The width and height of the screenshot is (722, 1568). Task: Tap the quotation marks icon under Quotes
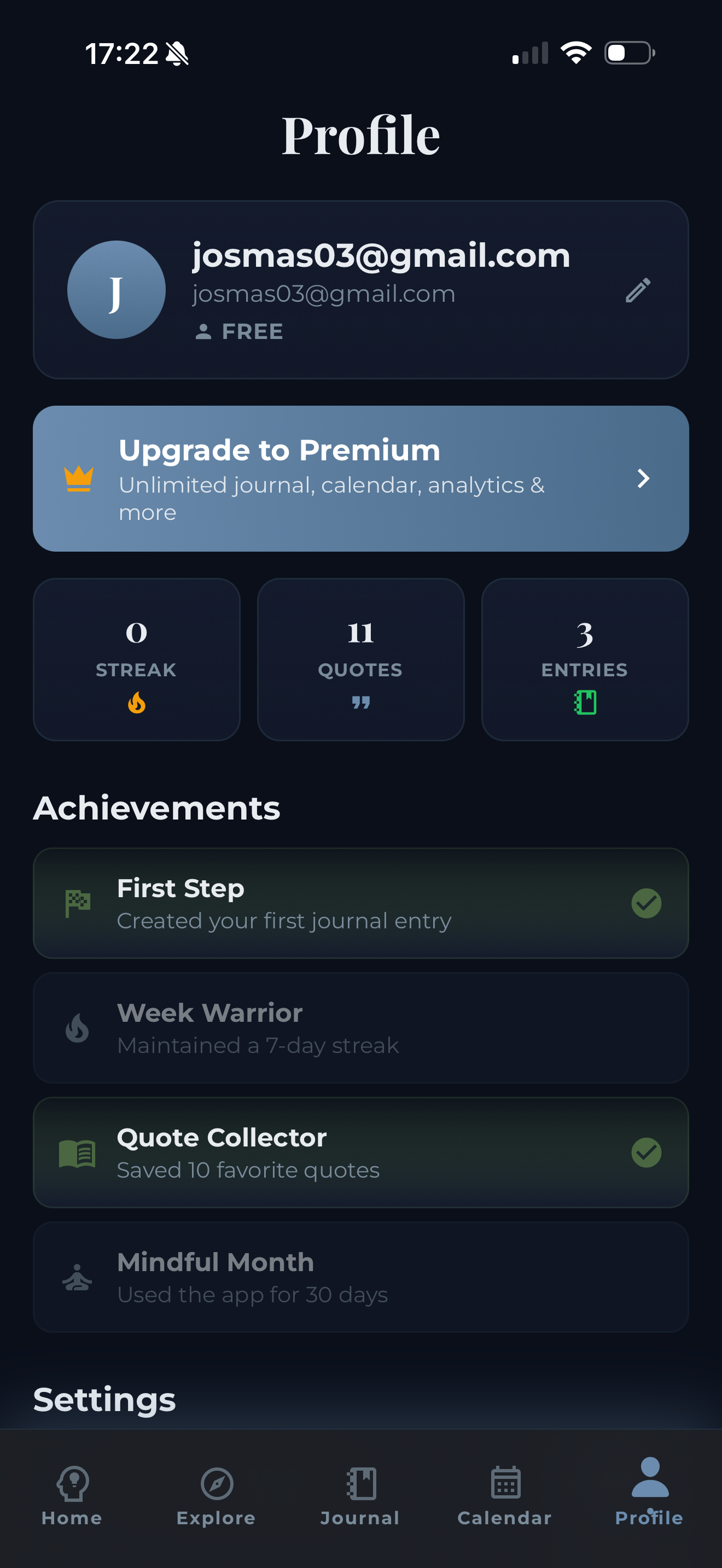(361, 703)
